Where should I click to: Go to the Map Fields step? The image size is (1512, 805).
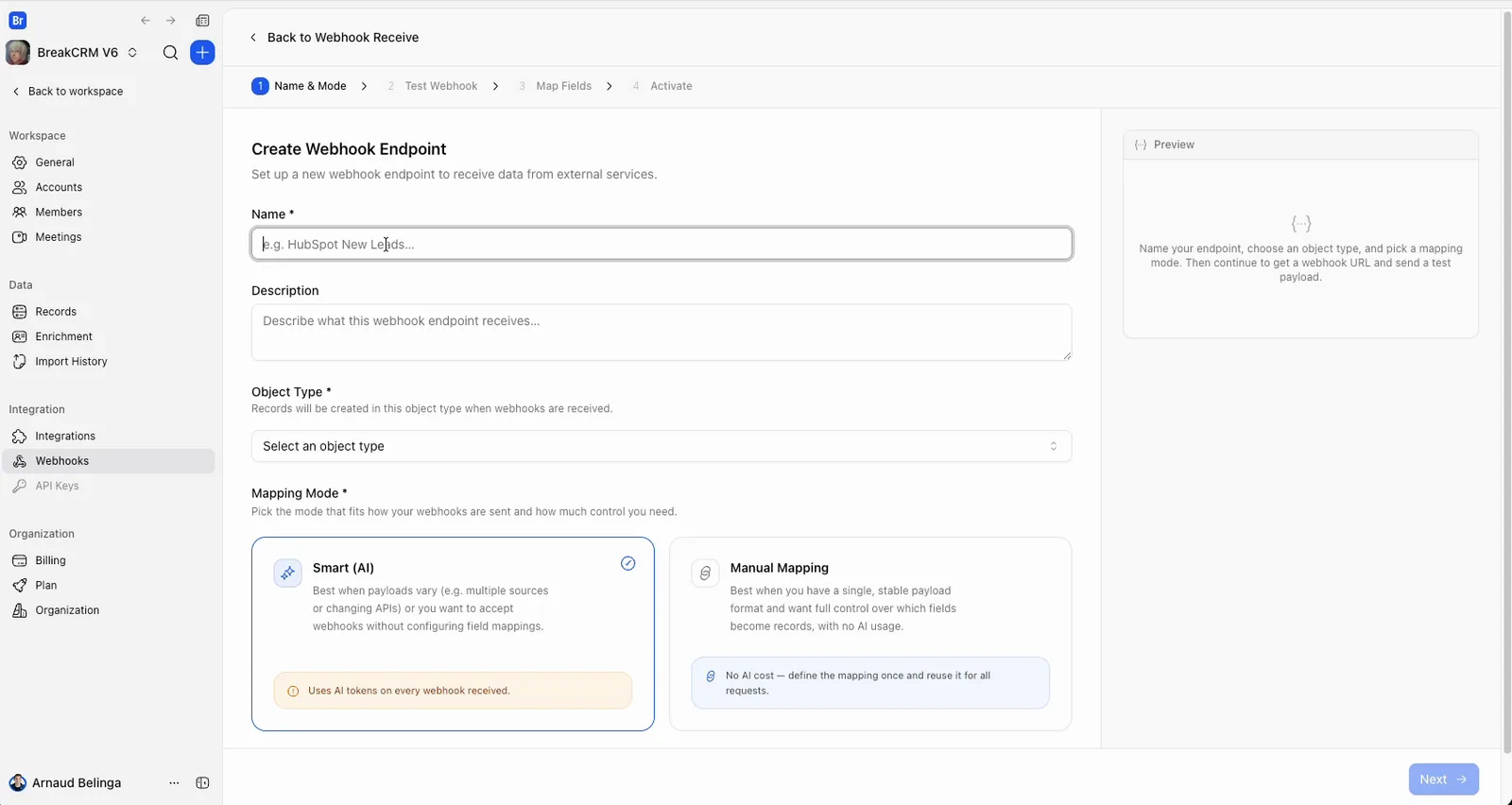pyautogui.click(x=554, y=86)
